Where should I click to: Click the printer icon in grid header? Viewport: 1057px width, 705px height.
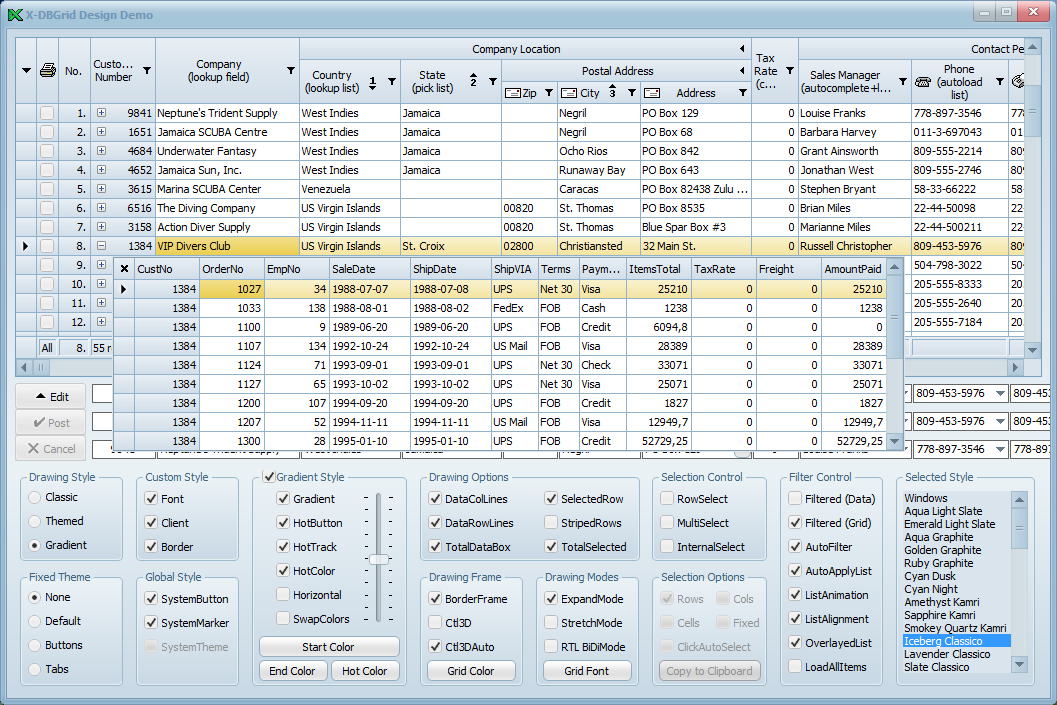click(x=47, y=70)
